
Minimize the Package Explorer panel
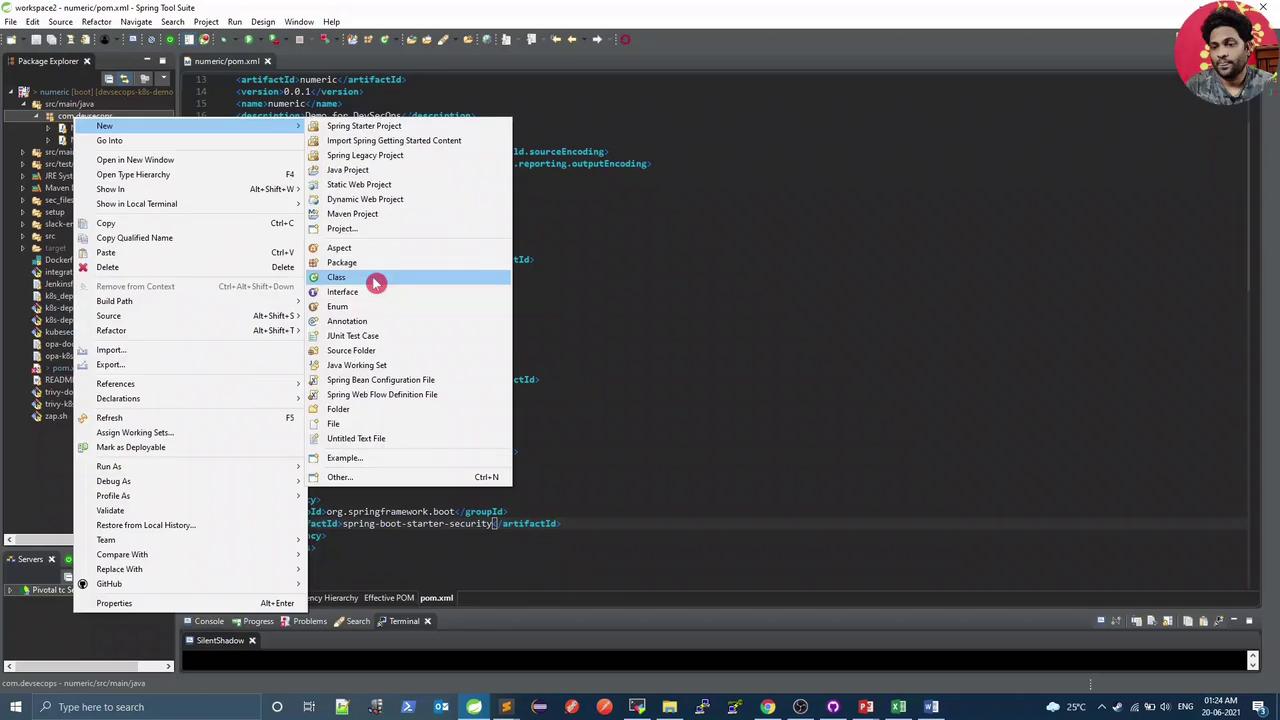click(x=147, y=61)
